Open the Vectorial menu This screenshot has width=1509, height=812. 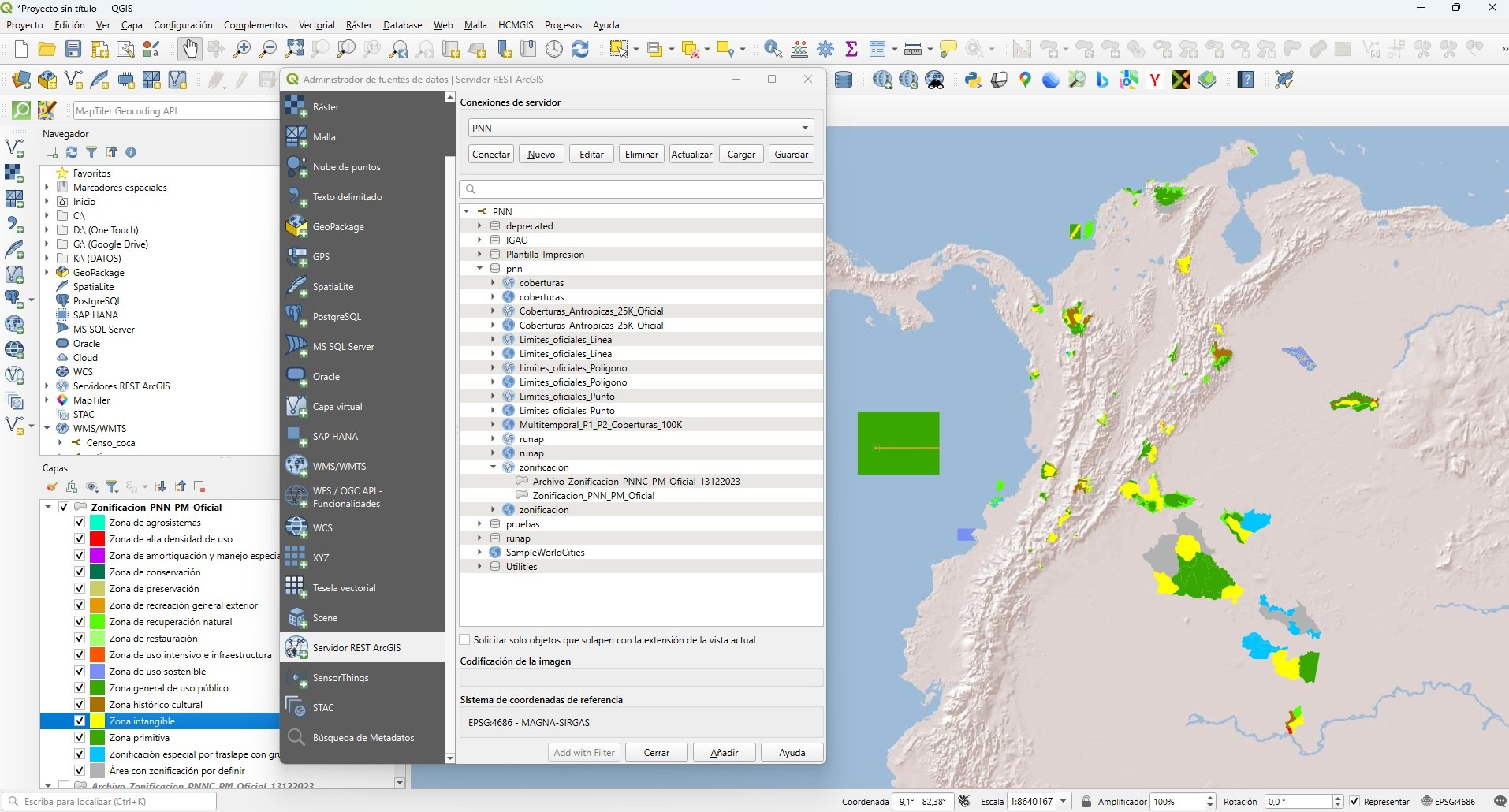317,25
